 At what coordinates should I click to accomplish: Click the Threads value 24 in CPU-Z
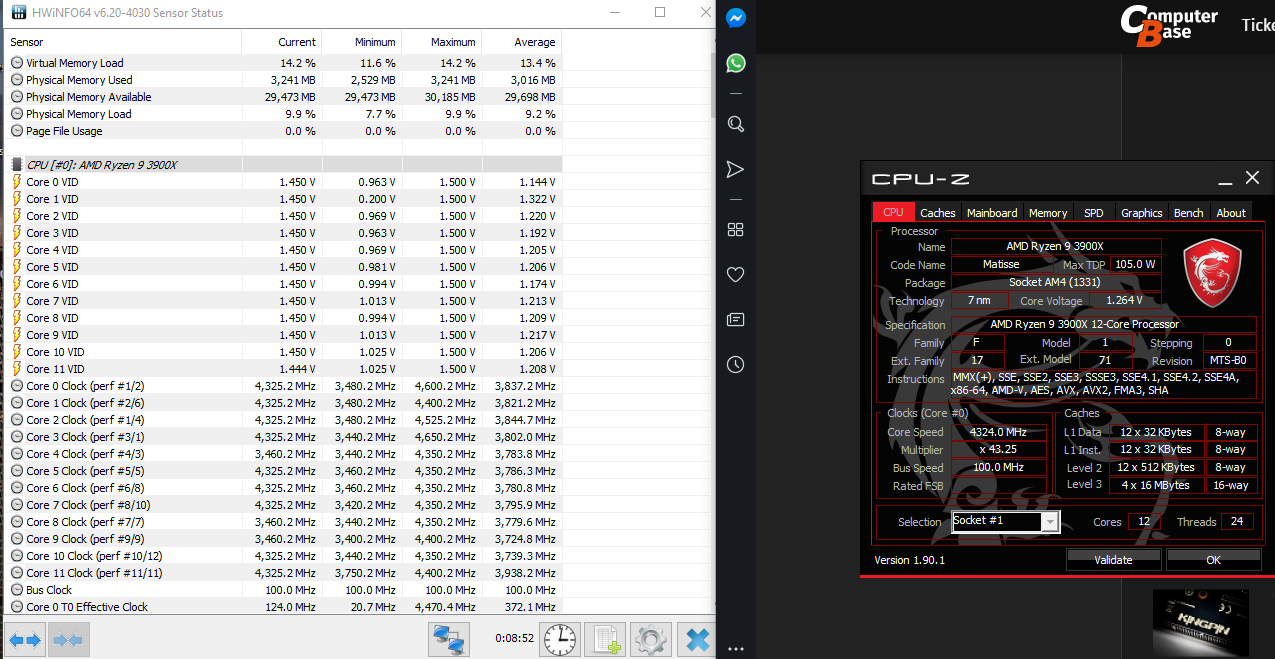pos(1236,521)
